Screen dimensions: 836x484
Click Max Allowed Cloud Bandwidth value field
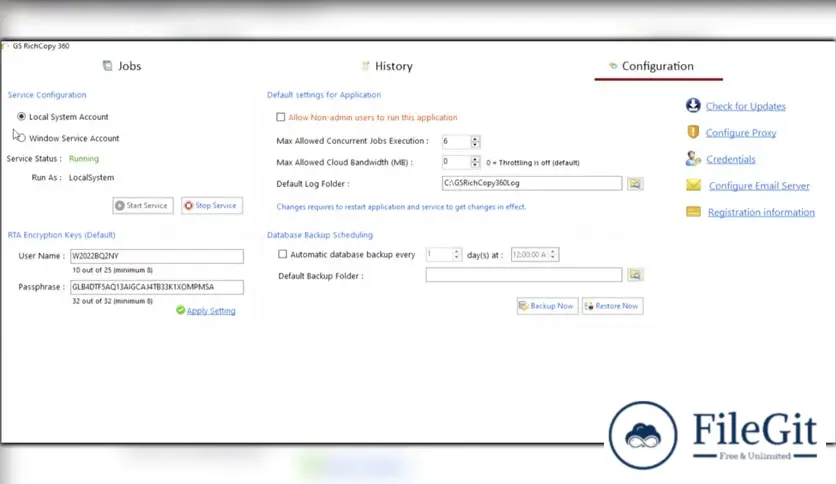[x=456, y=162]
